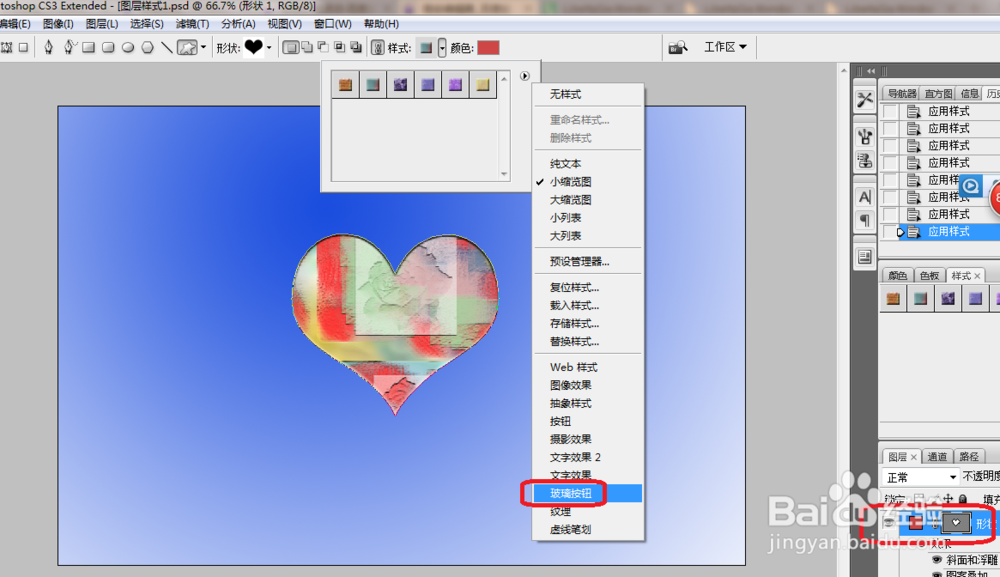Set snapshot source box for first 应用样式 row
Image resolution: width=1000 pixels, height=577 pixels.
[890, 111]
